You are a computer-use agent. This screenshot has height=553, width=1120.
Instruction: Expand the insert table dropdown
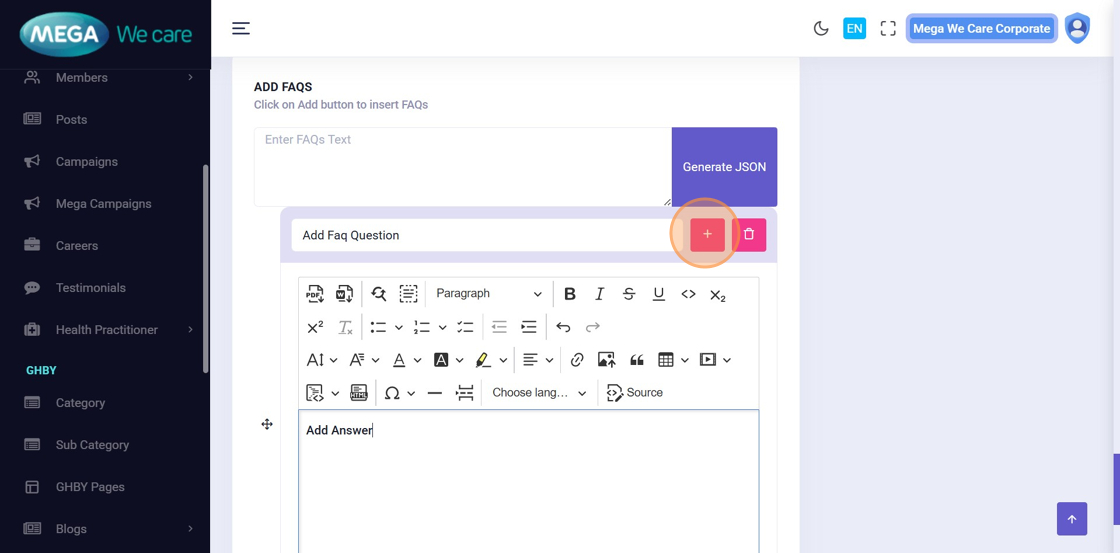tap(685, 360)
